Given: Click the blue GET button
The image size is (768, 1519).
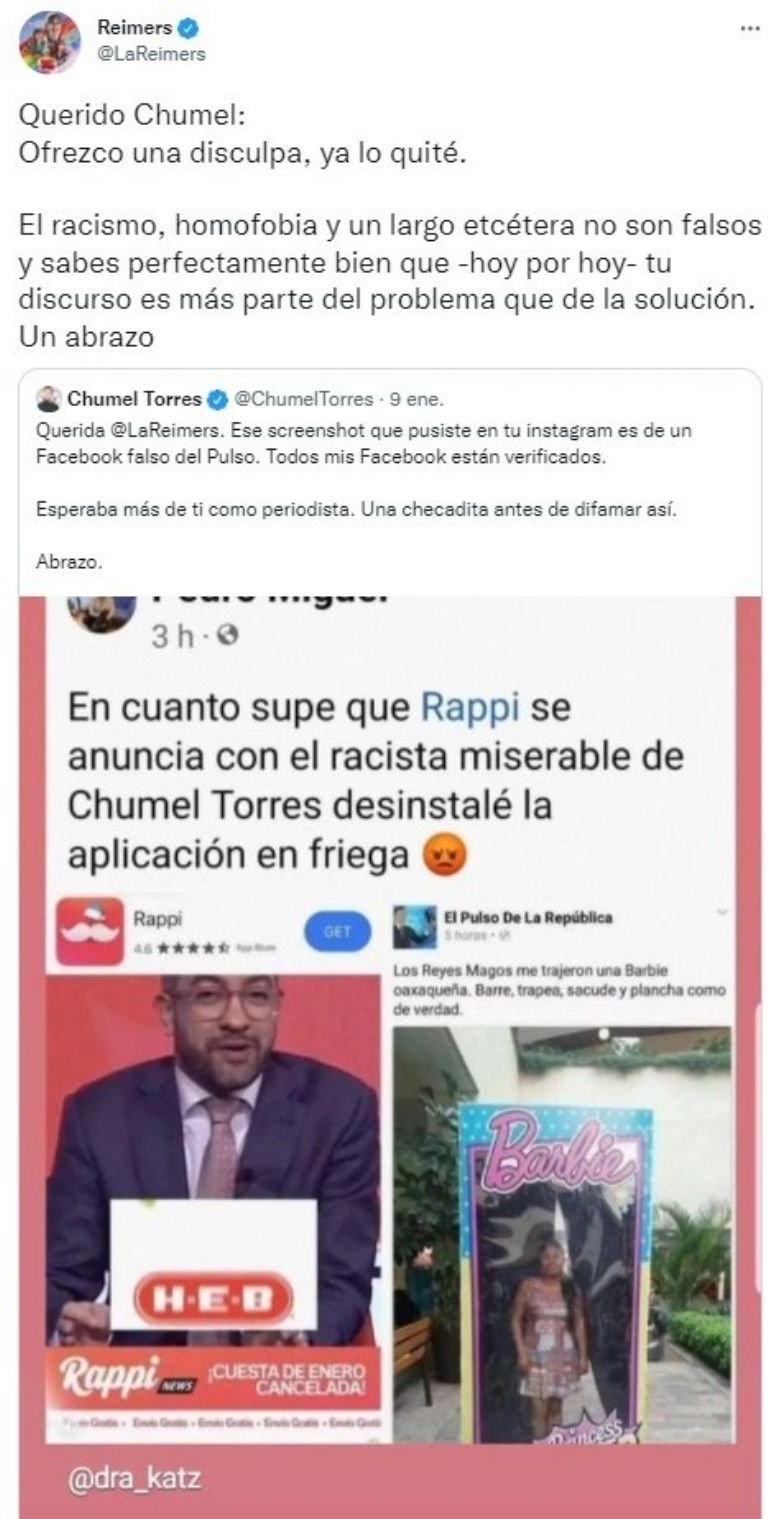Looking at the screenshot, I should pyautogui.click(x=338, y=931).
